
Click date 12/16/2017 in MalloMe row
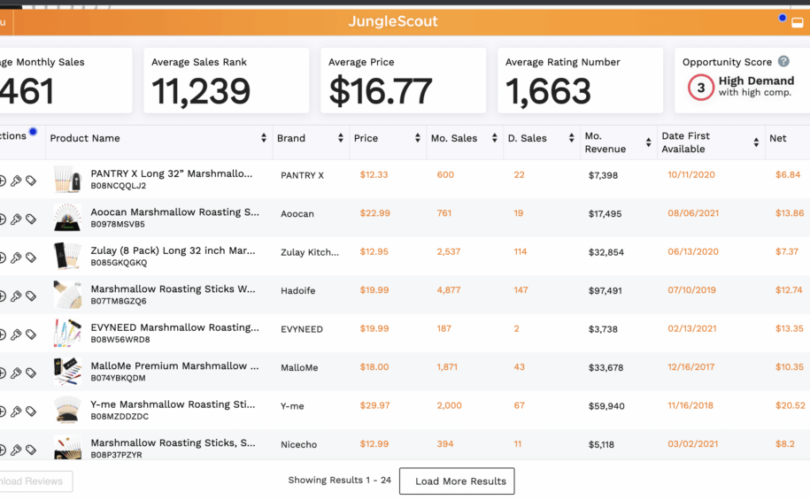click(x=691, y=367)
